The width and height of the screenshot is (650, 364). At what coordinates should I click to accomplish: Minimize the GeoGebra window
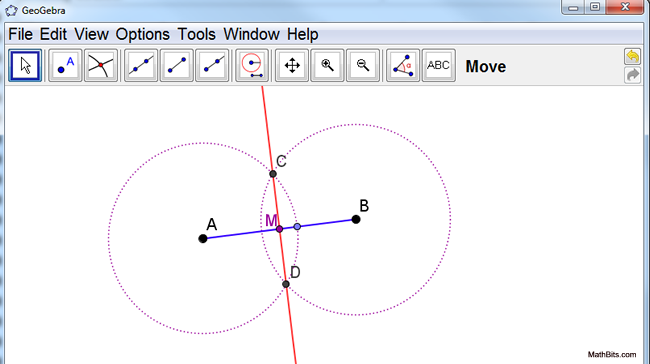[x=573, y=7]
